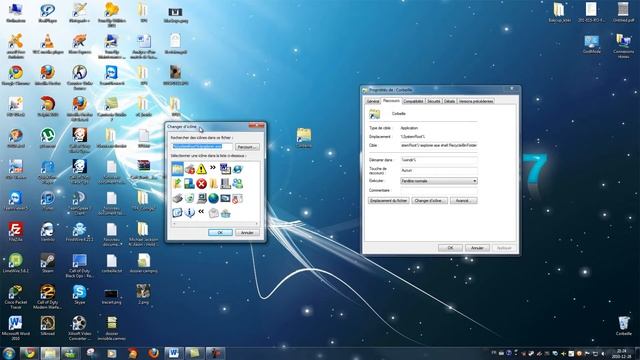Click the Emplacement du fichier button
Viewport: 640px width, 360px height.
click(389, 200)
